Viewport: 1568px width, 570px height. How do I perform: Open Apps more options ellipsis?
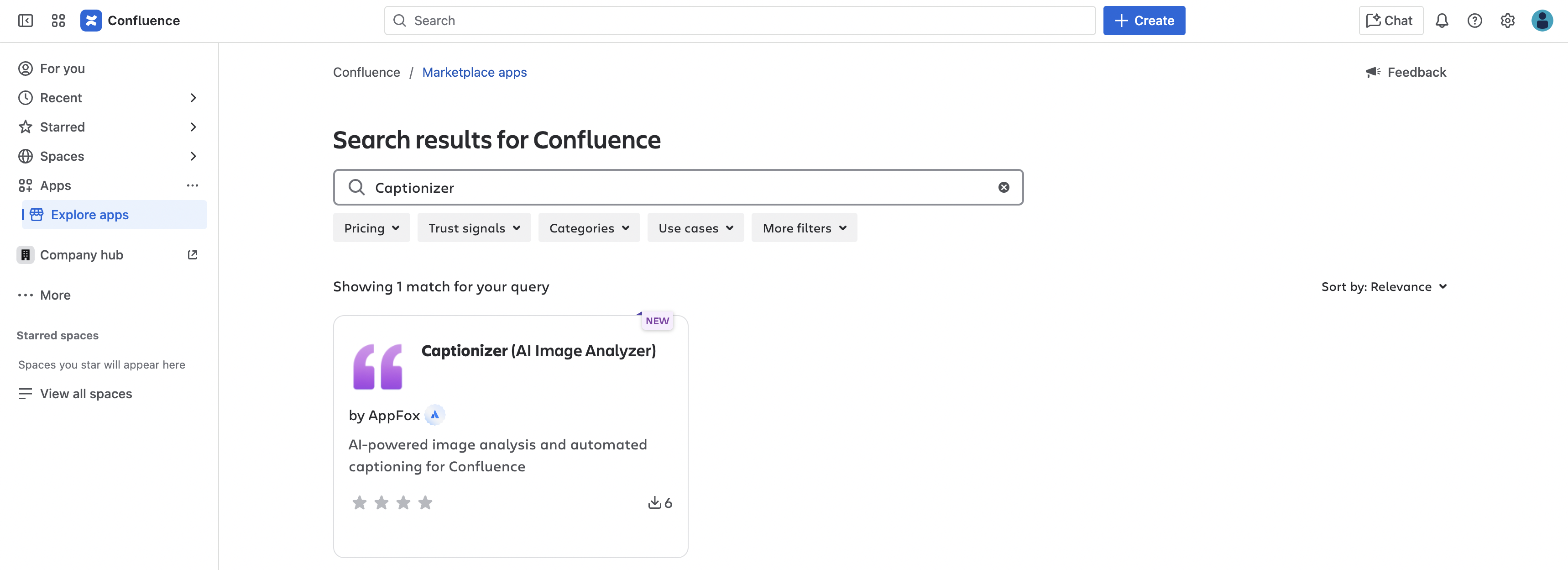pyautogui.click(x=192, y=186)
